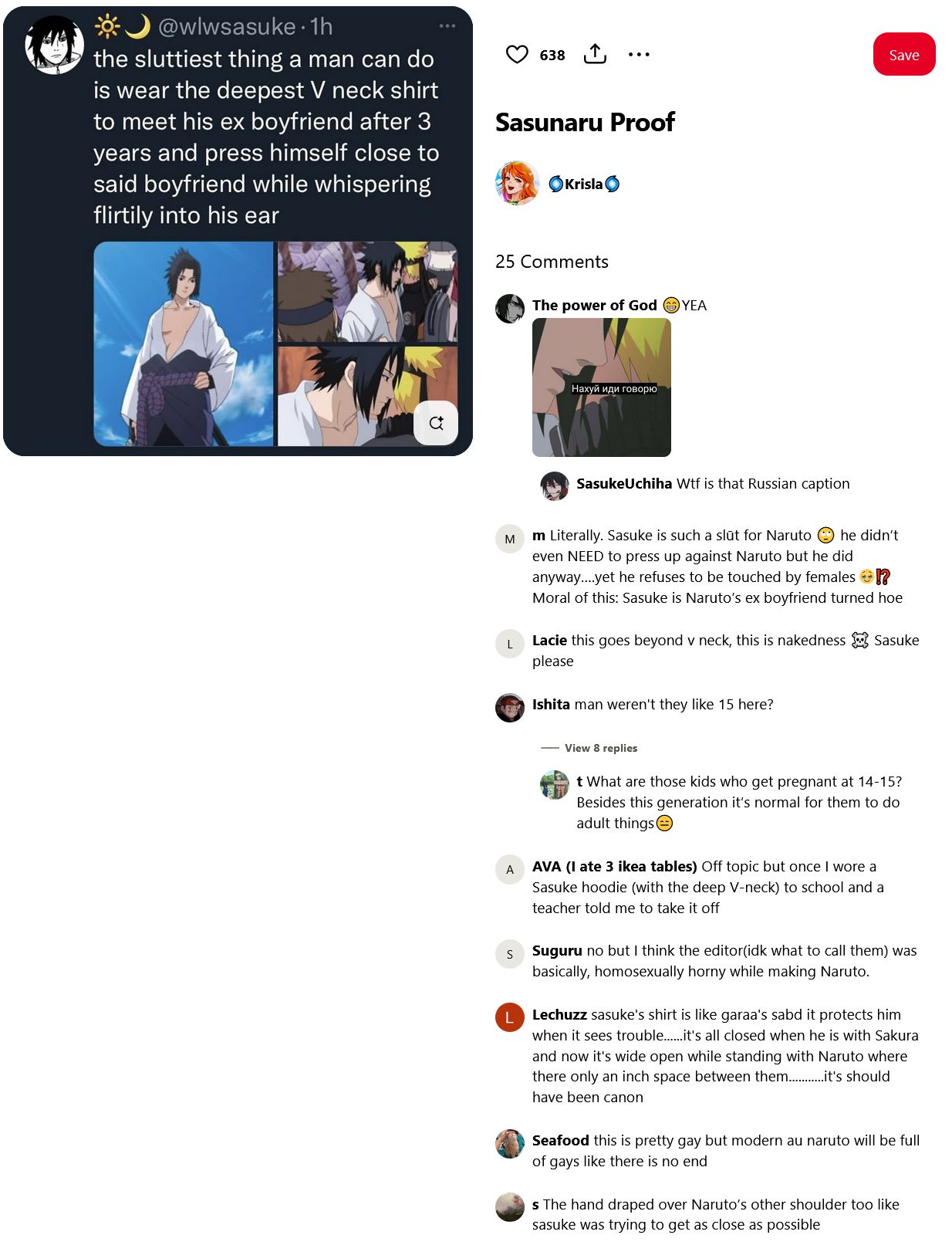Click the main Sasunaru tweet pin image
952x1245 pixels.
point(238,232)
